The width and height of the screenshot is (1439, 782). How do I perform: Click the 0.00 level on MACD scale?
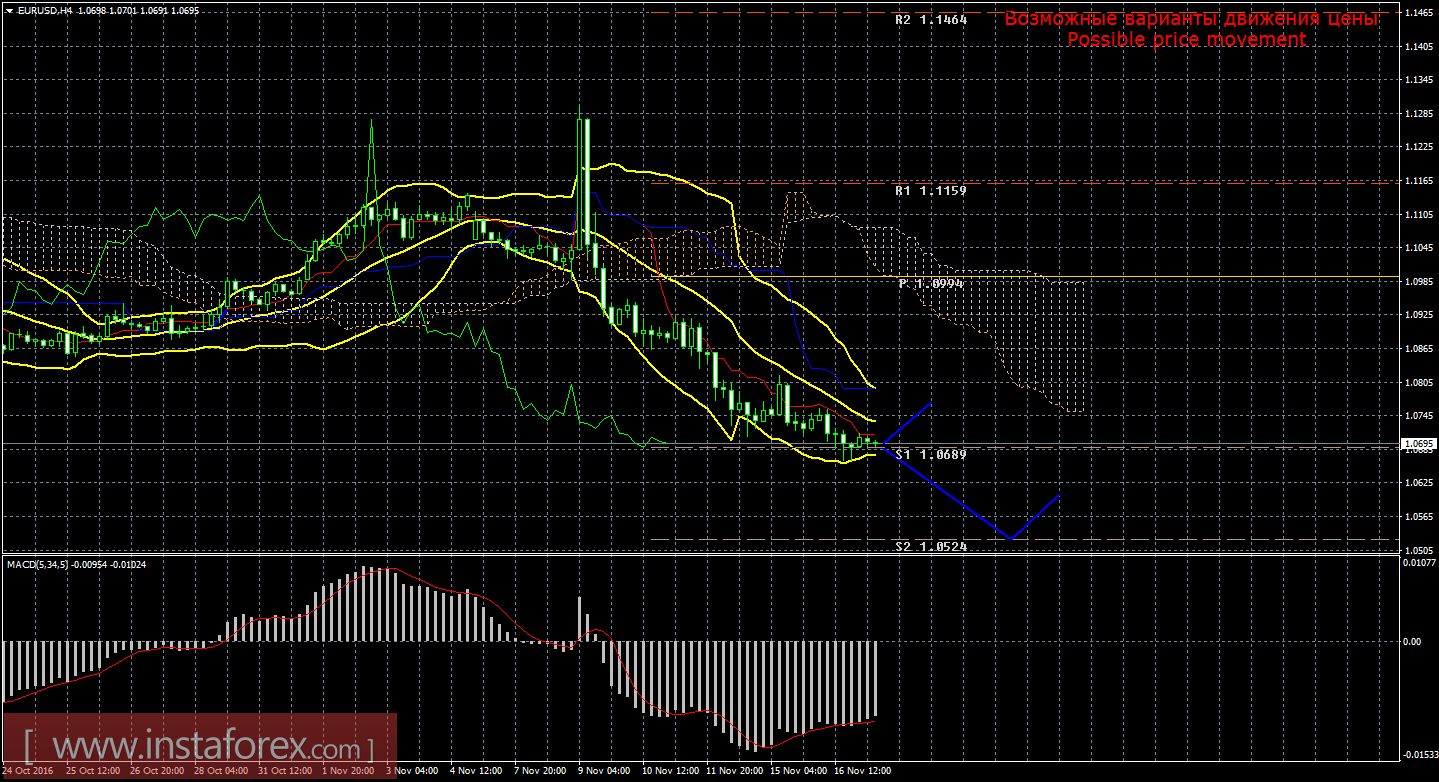1412,641
